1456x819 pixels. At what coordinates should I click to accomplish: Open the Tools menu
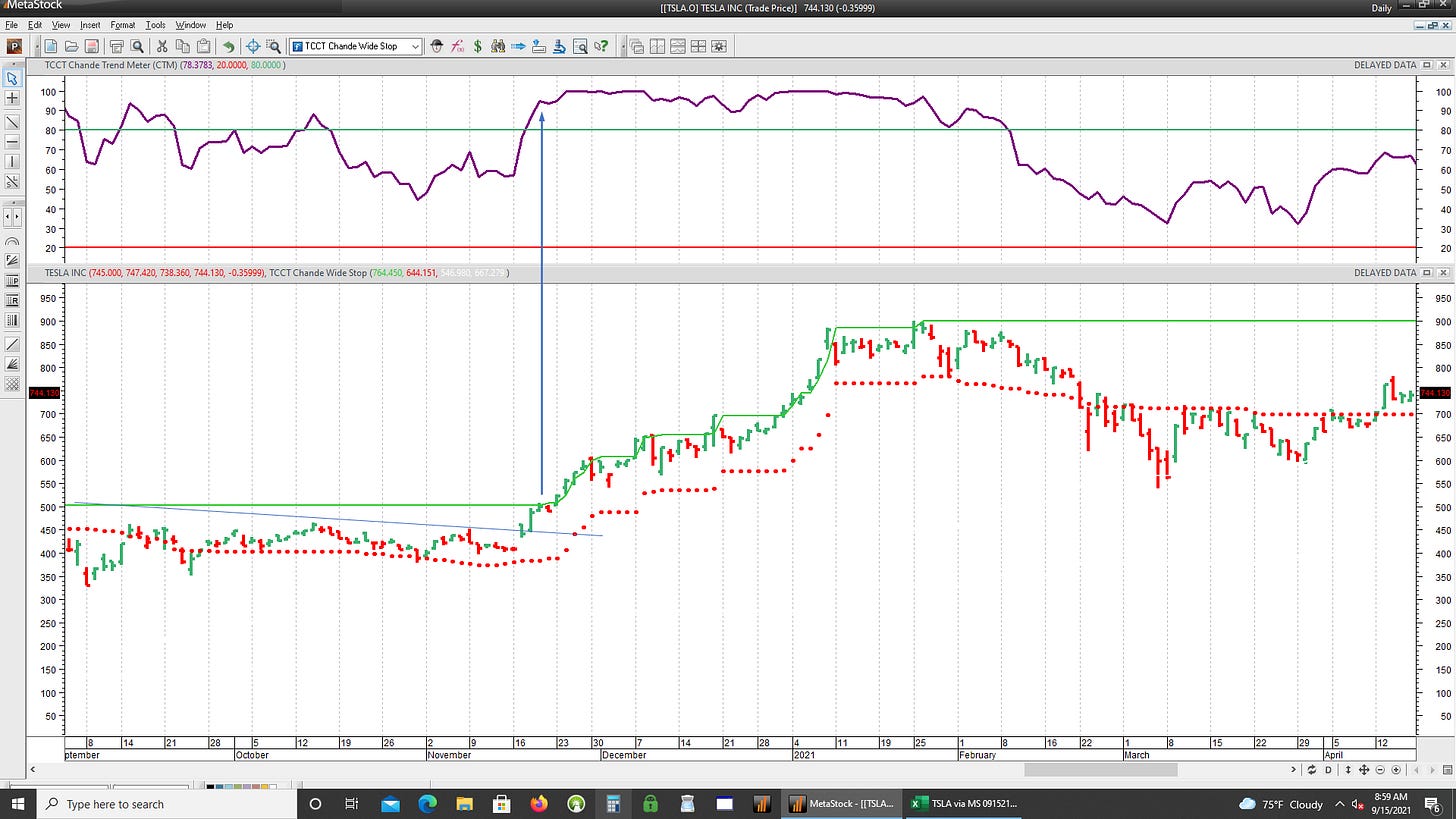155,24
